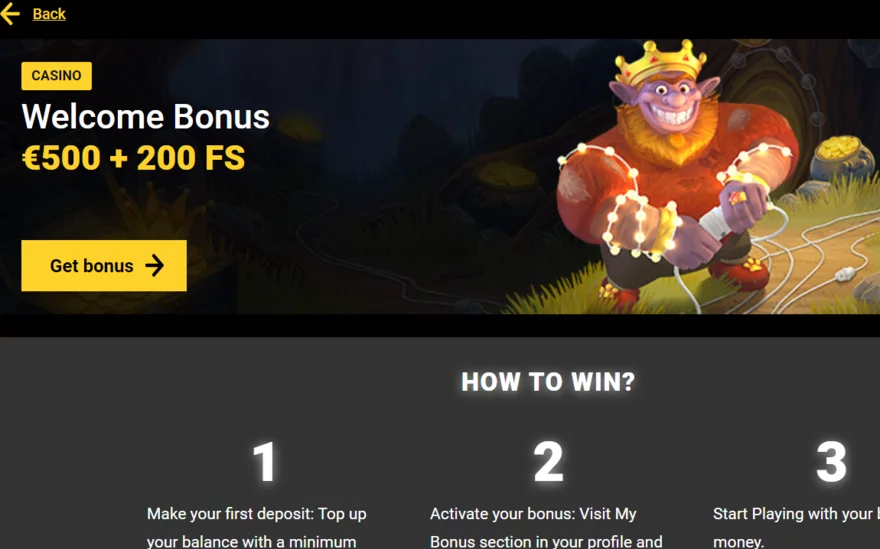The image size is (880, 549).
Task: Click the Activate your bonus instructions
Action: [546, 528]
